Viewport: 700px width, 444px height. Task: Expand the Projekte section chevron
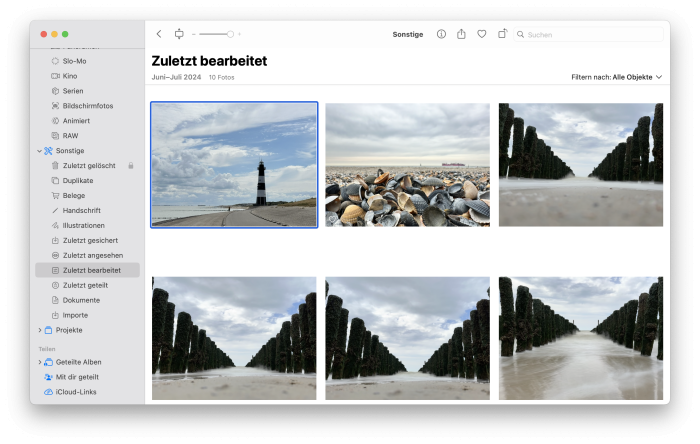click(39, 330)
